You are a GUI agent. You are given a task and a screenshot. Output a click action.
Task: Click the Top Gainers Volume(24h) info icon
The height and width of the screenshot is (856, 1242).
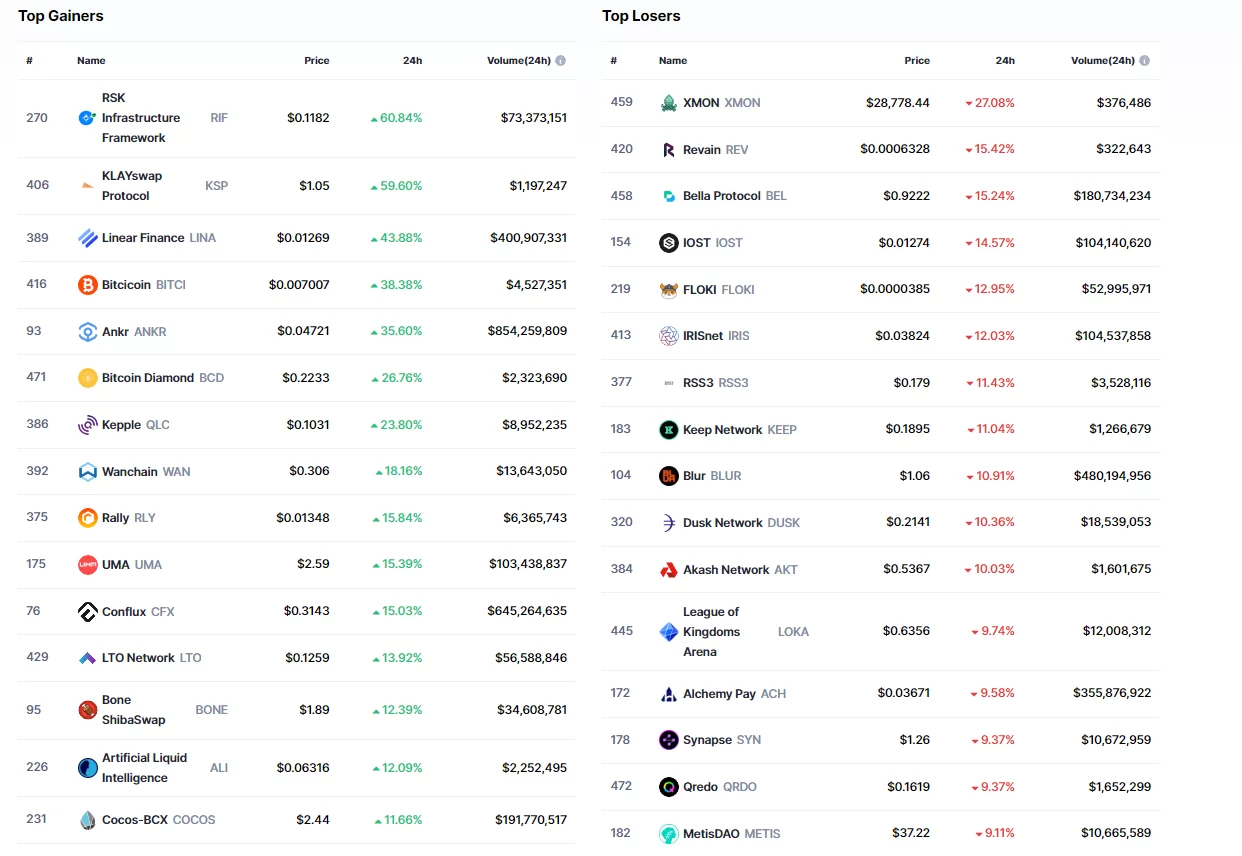[560, 61]
